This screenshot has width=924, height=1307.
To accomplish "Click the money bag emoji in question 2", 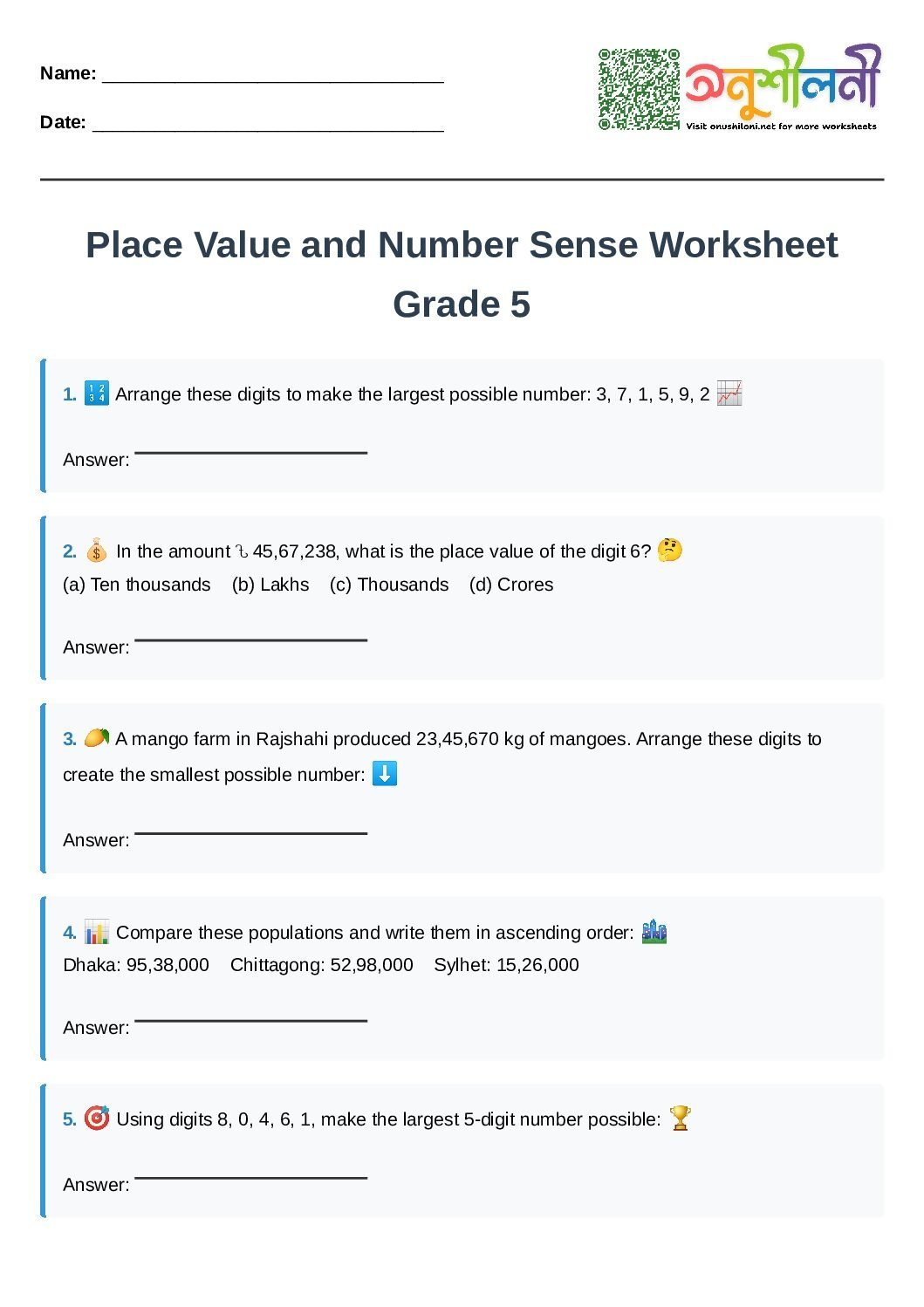I will [96, 551].
